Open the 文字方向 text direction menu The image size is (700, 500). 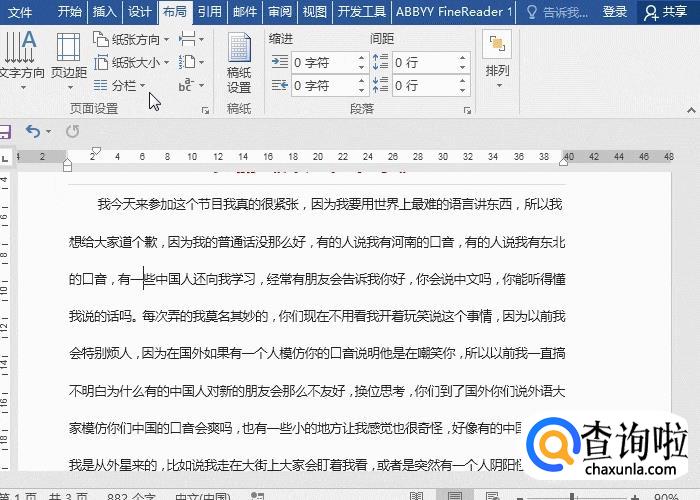click(x=22, y=60)
